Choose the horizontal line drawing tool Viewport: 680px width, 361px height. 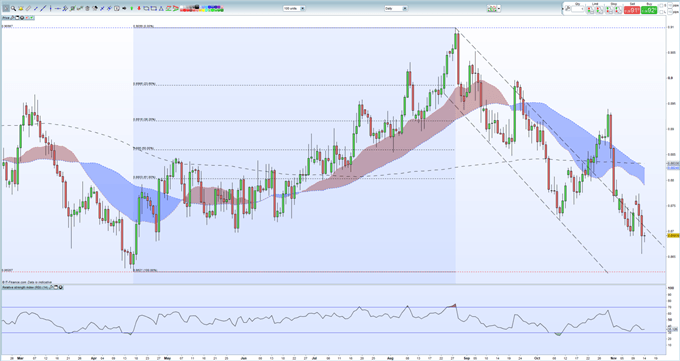coord(58,9)
